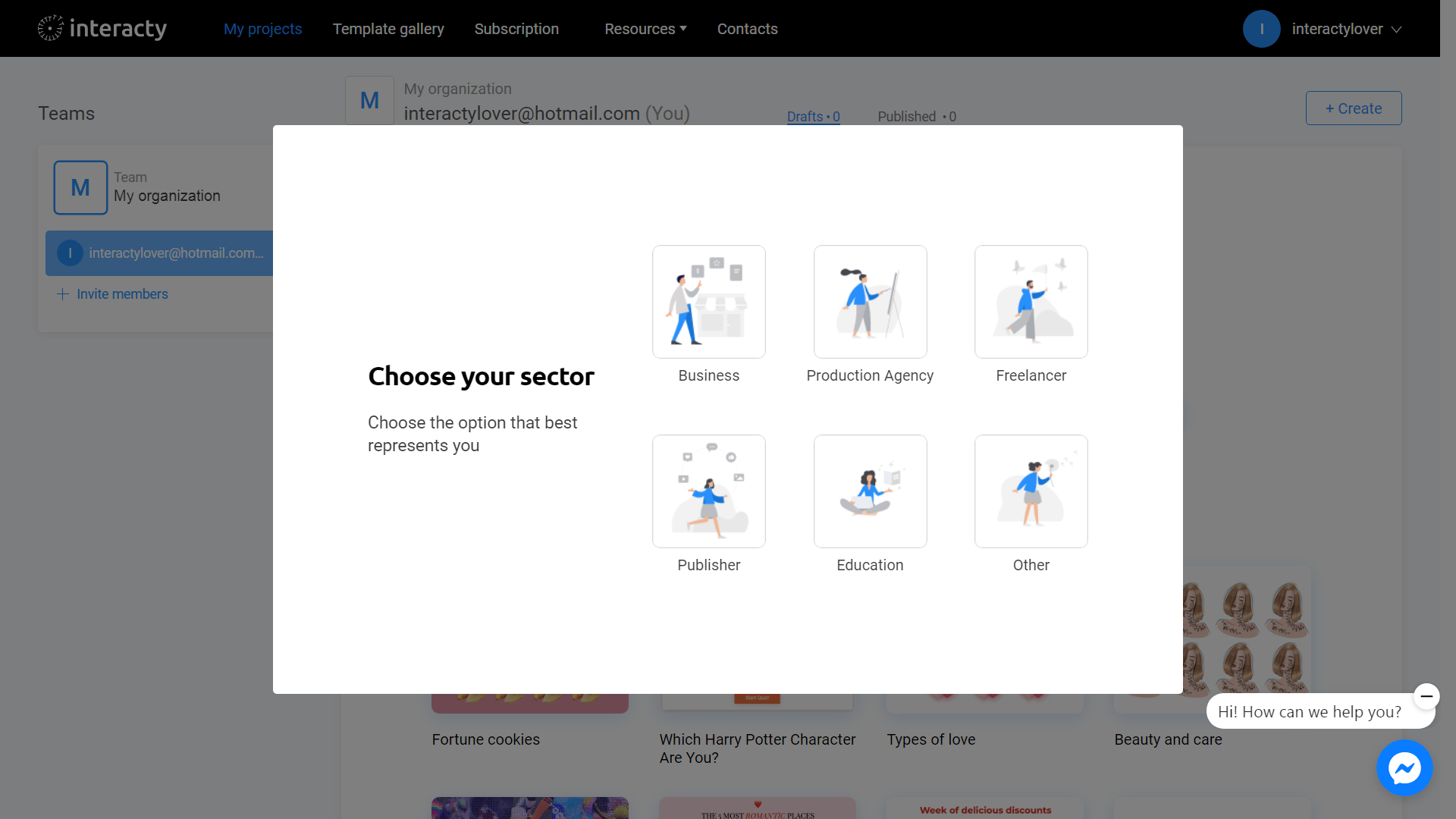
Task: Choose the Education sector
Action: tap(869, 491)
